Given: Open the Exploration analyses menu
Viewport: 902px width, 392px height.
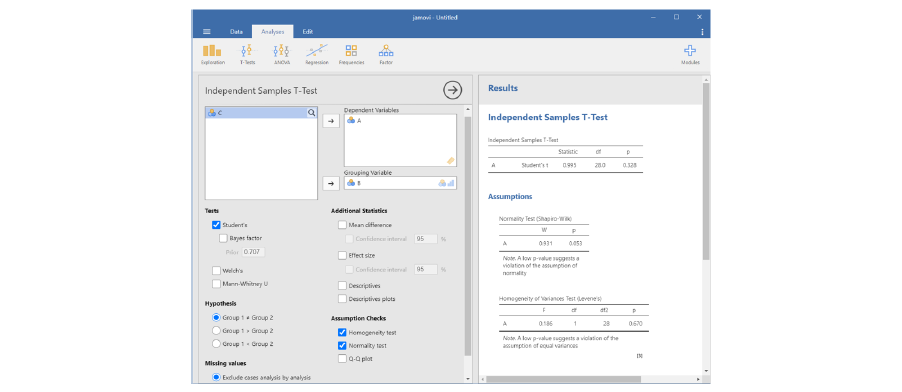Looking at the screenshot, I should pyautogui.click(x=212, y=54).
